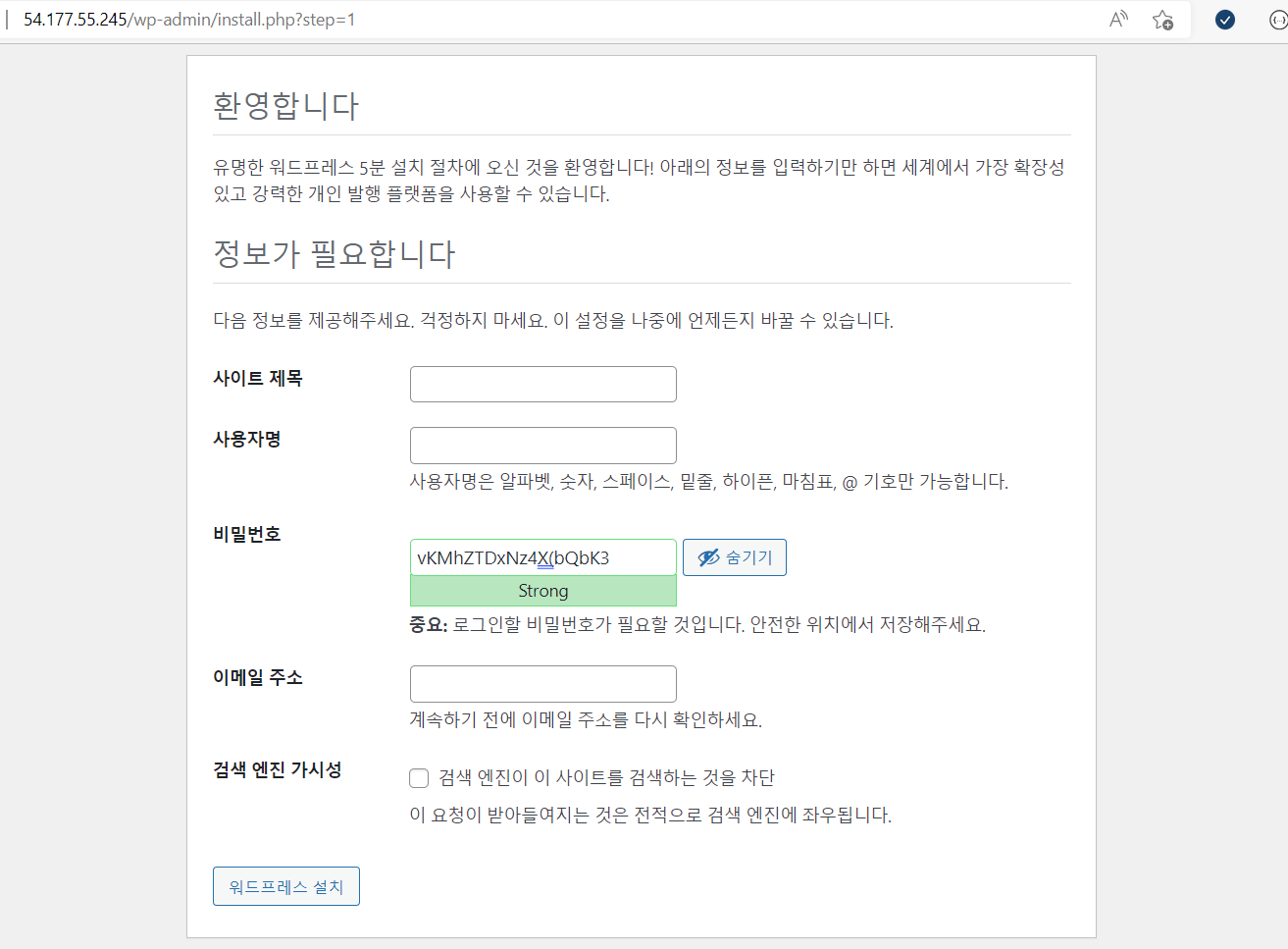Click the search engine request note text
This screenshot has width=1288, height=949.
pyautogui.click(x=650, y=815)
